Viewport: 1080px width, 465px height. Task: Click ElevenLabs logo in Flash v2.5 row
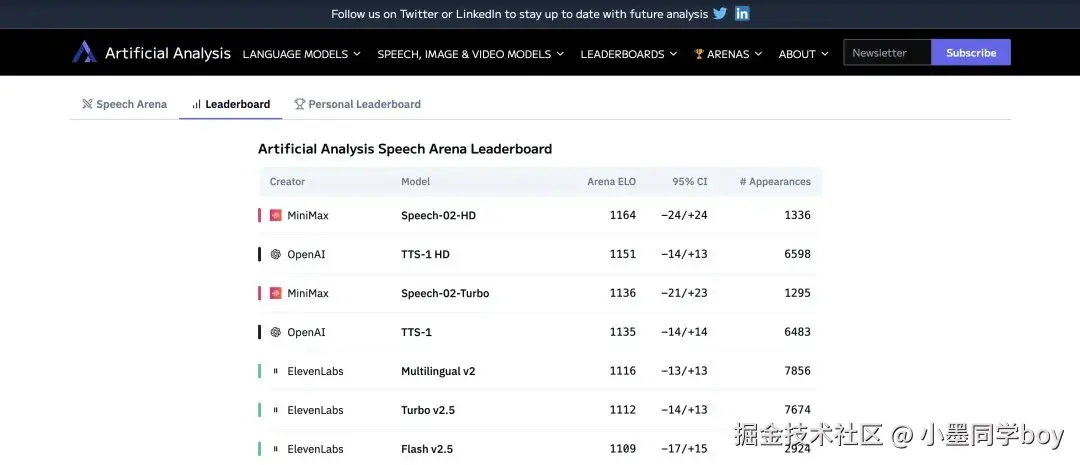[276, 449]
